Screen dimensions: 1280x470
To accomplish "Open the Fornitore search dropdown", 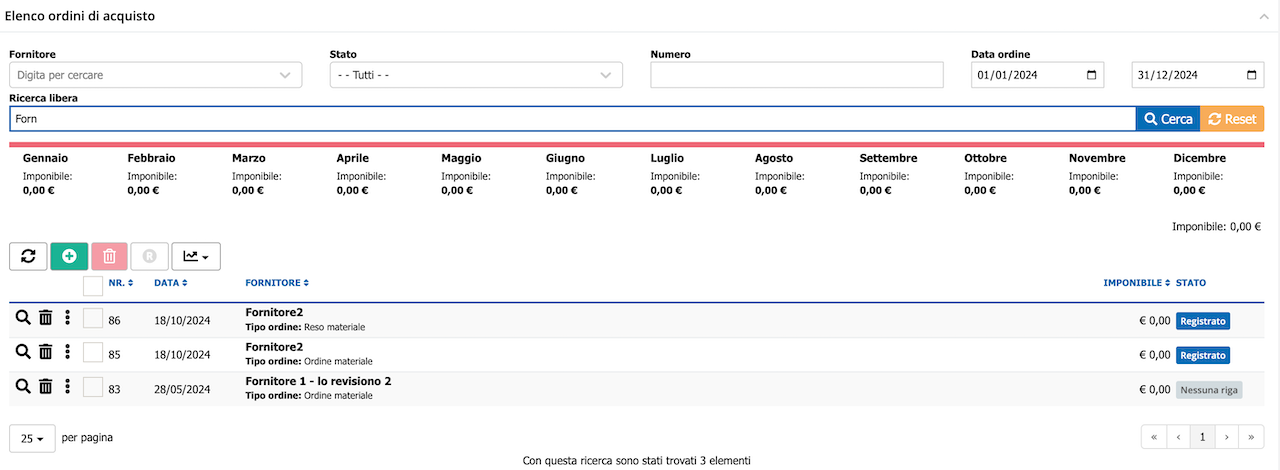I will point(155,75).
